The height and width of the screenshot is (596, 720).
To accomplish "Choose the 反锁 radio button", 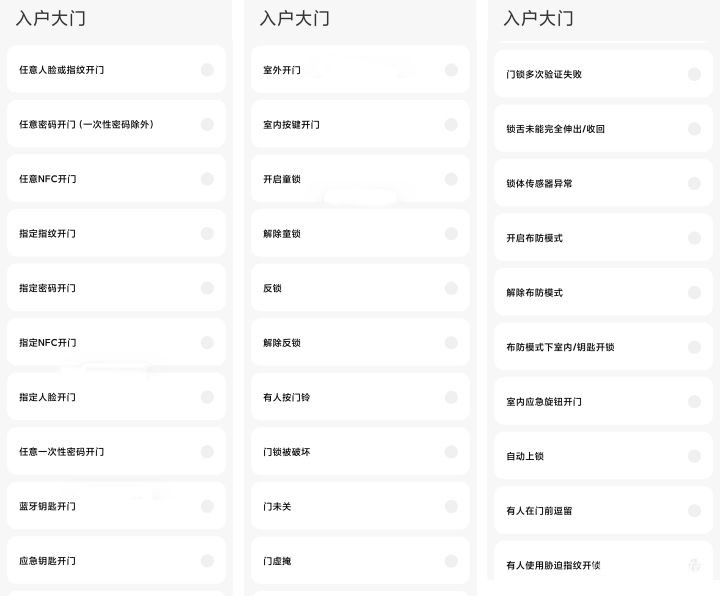I will [451, 288].
